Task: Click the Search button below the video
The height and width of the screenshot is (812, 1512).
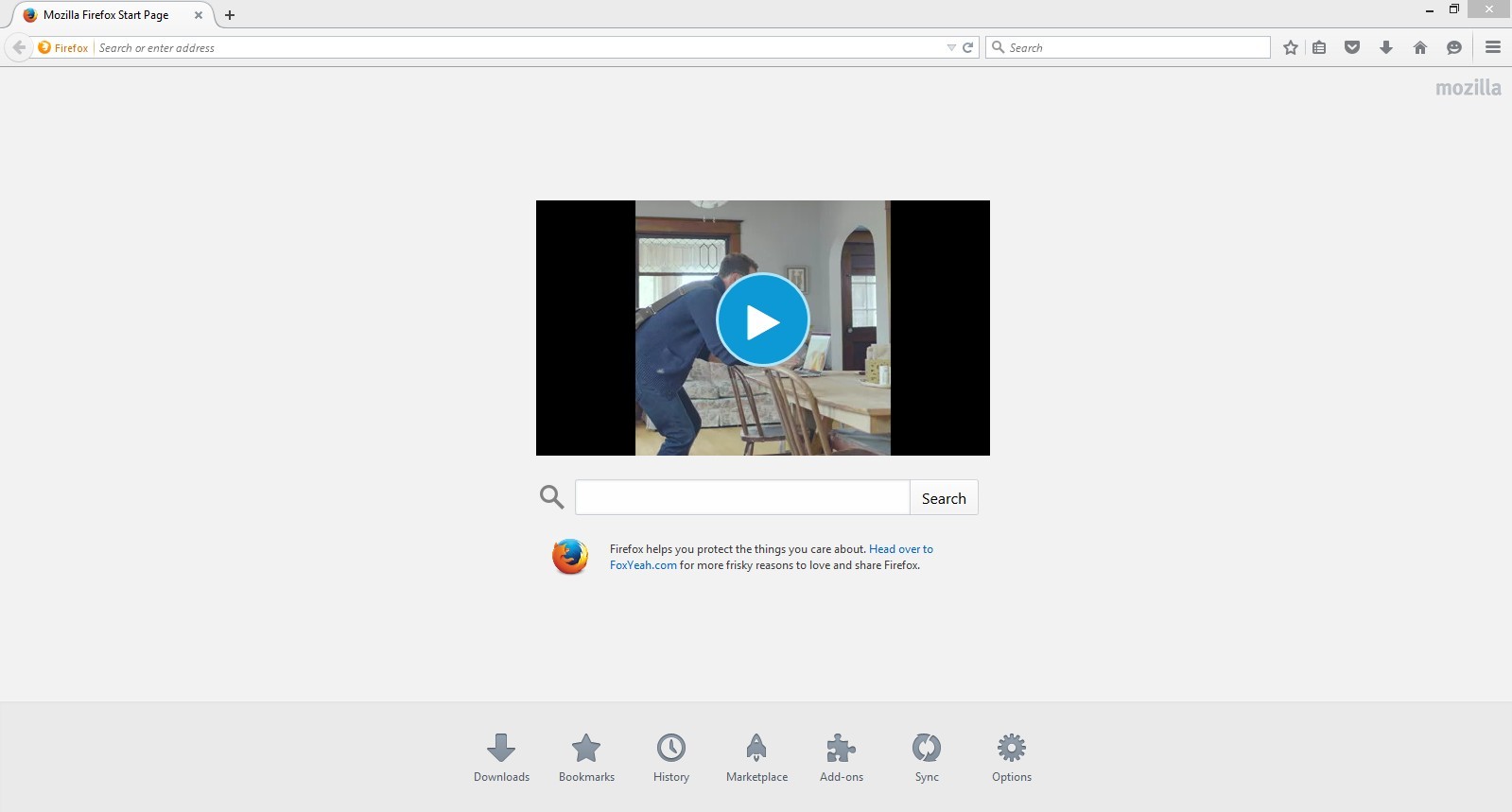Action: pos(944,498)
